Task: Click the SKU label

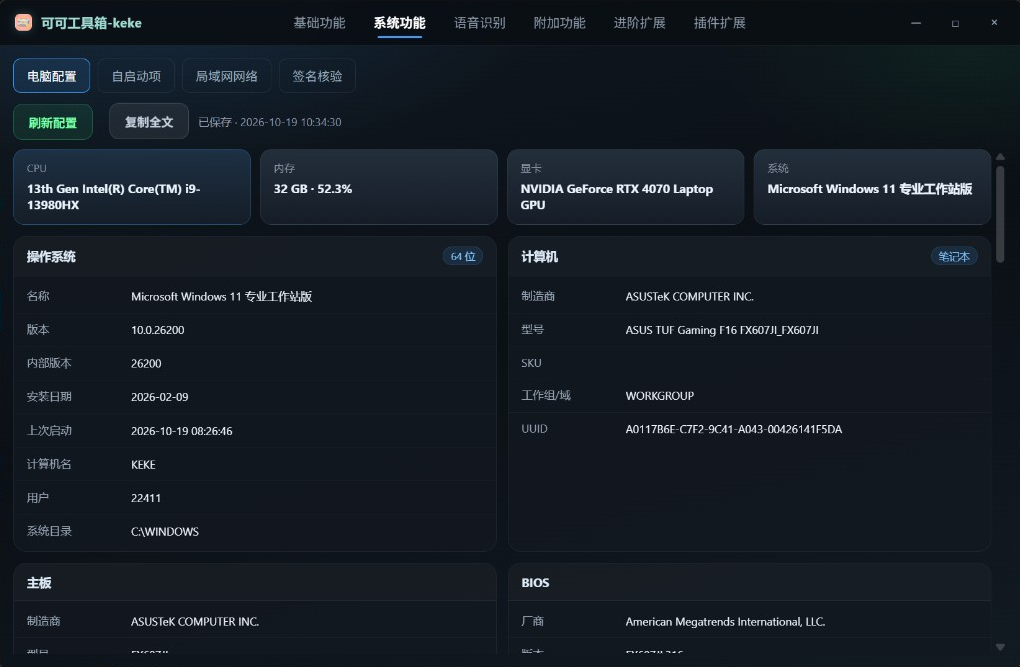Action: pos(531,363)
